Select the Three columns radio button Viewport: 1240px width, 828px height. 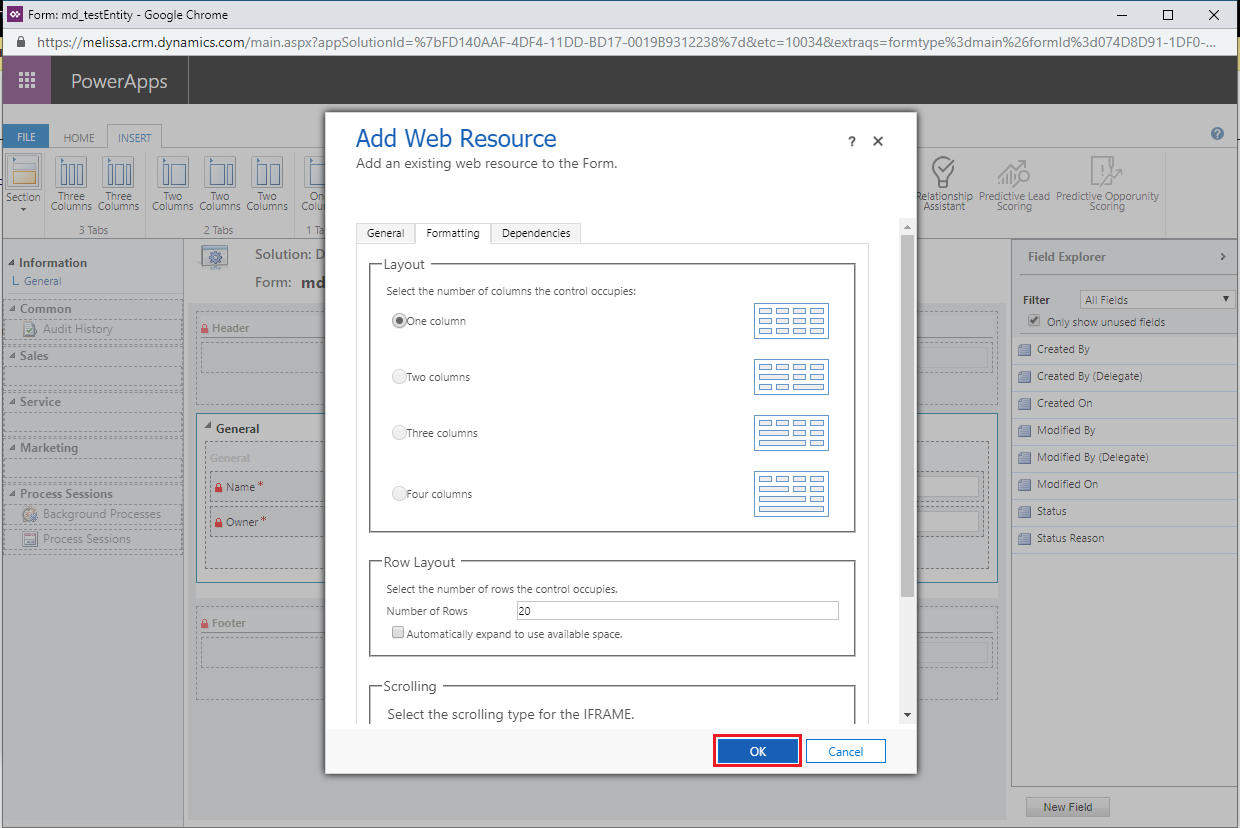click(x=399, y=433)
